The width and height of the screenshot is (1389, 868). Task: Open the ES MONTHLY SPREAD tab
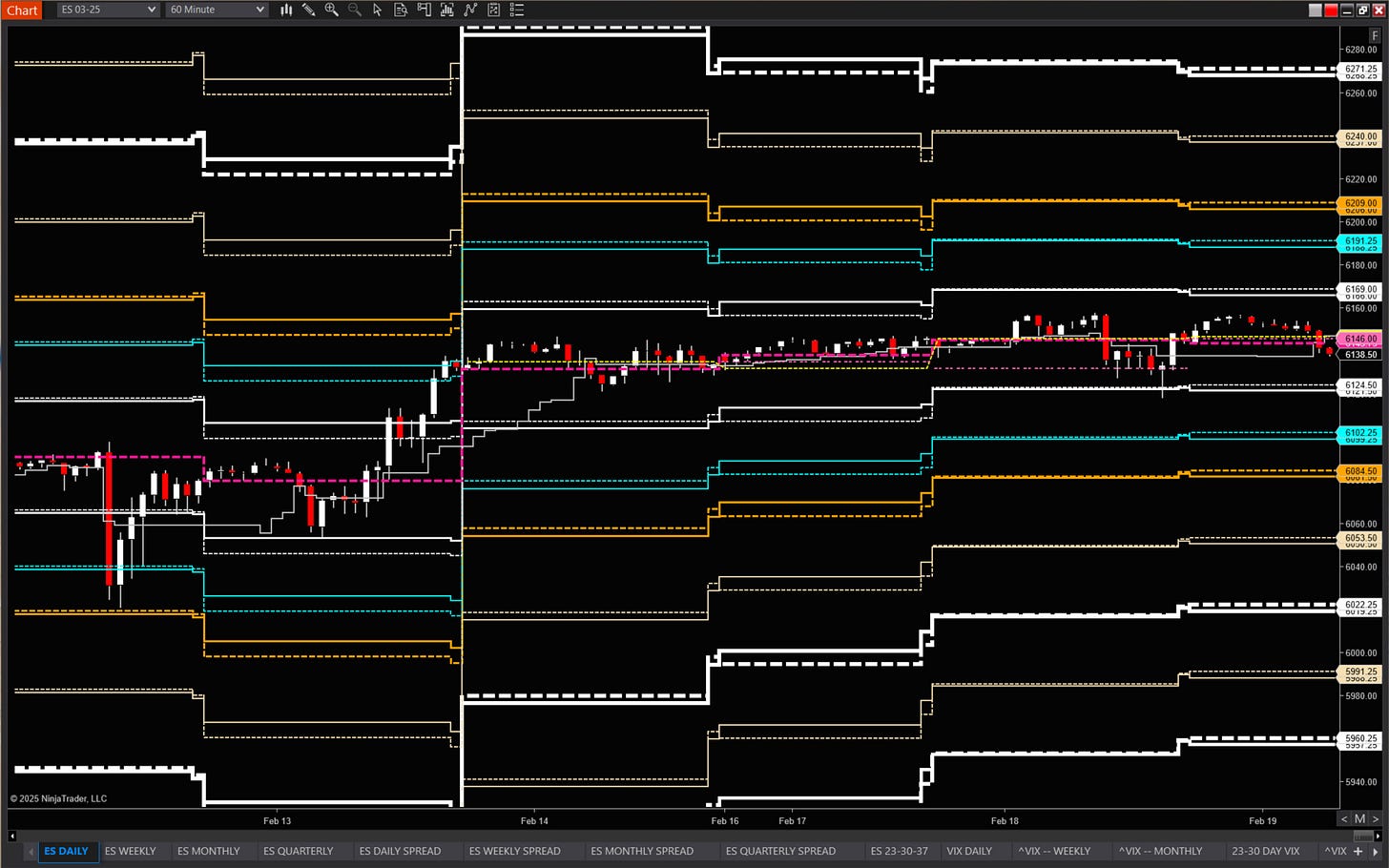[x=642, y=851]
